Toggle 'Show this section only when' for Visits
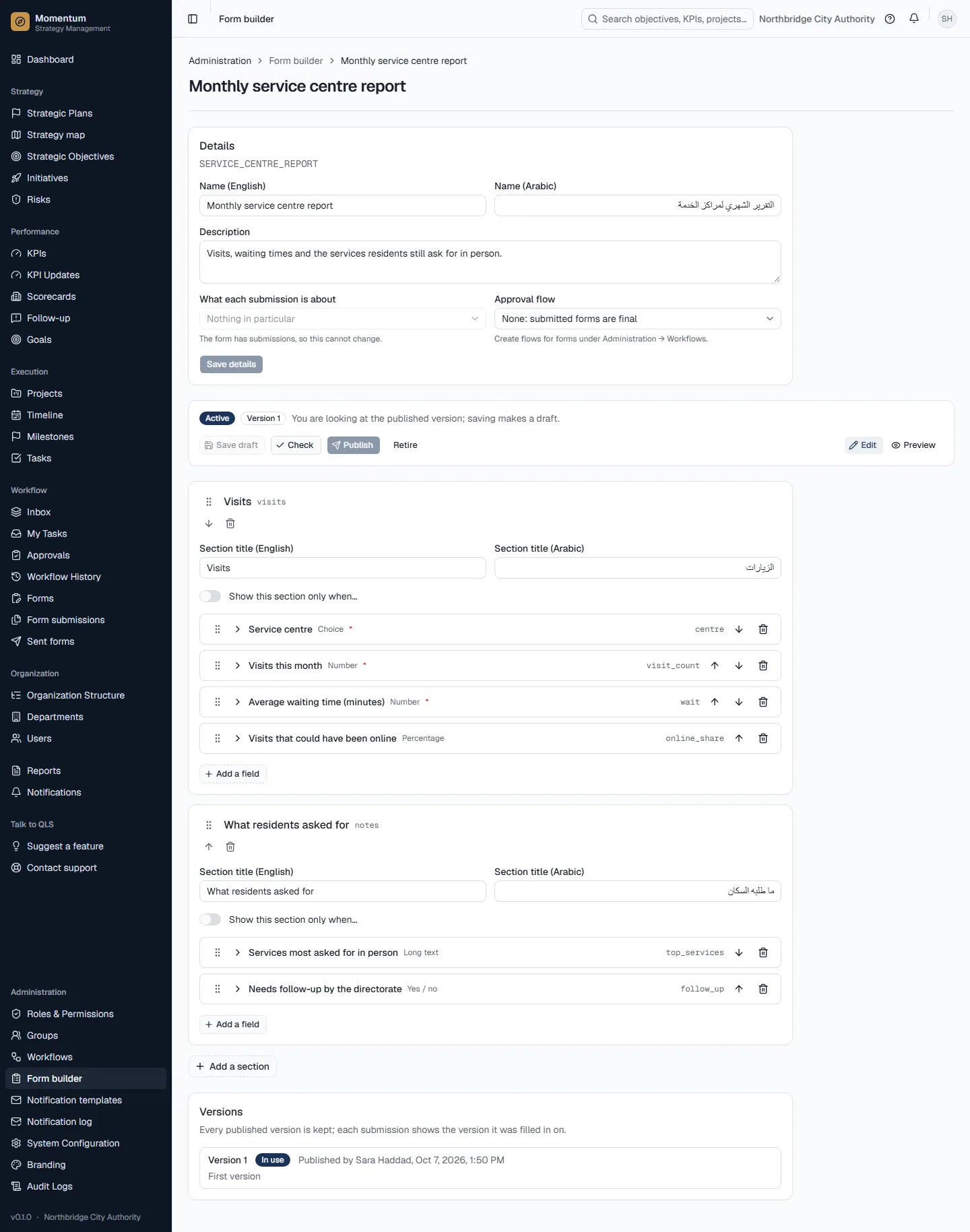The height and width of the screenshot is (1232, 970). click(210, 596)
